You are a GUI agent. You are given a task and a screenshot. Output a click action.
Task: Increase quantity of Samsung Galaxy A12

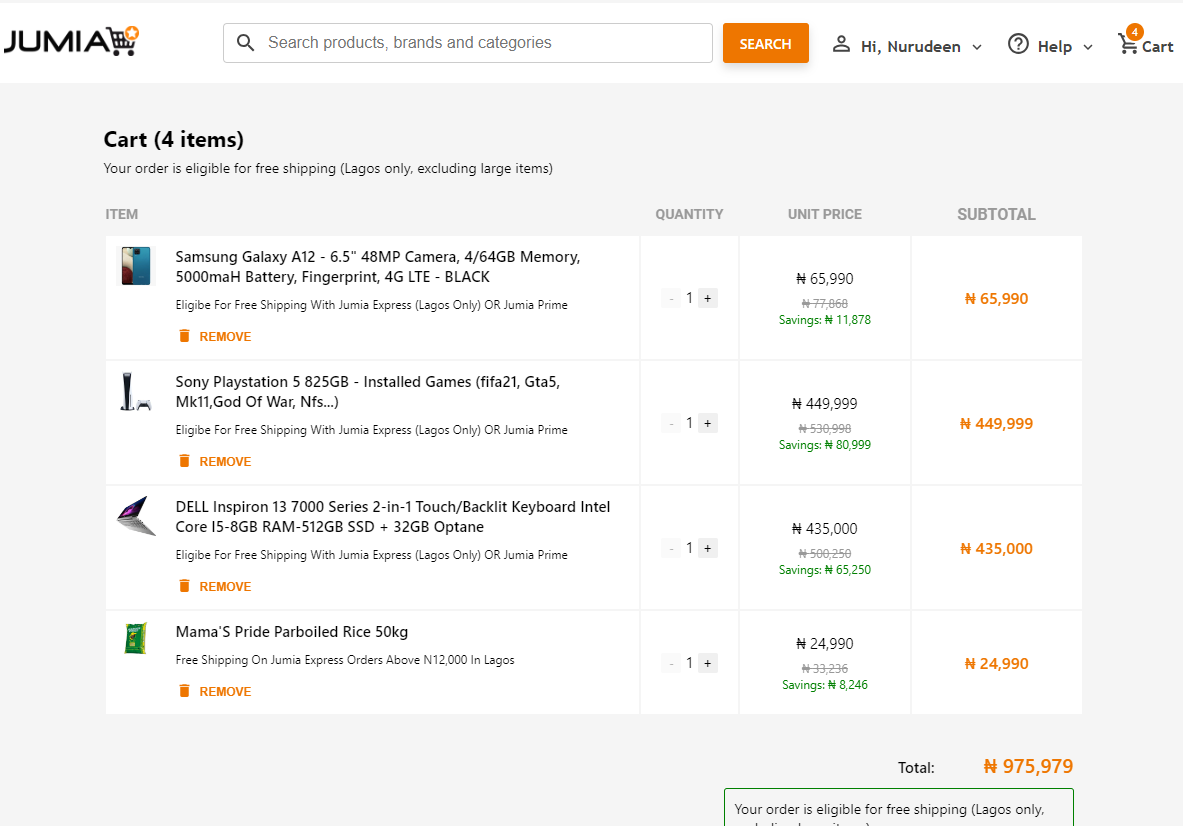point(707,298)
